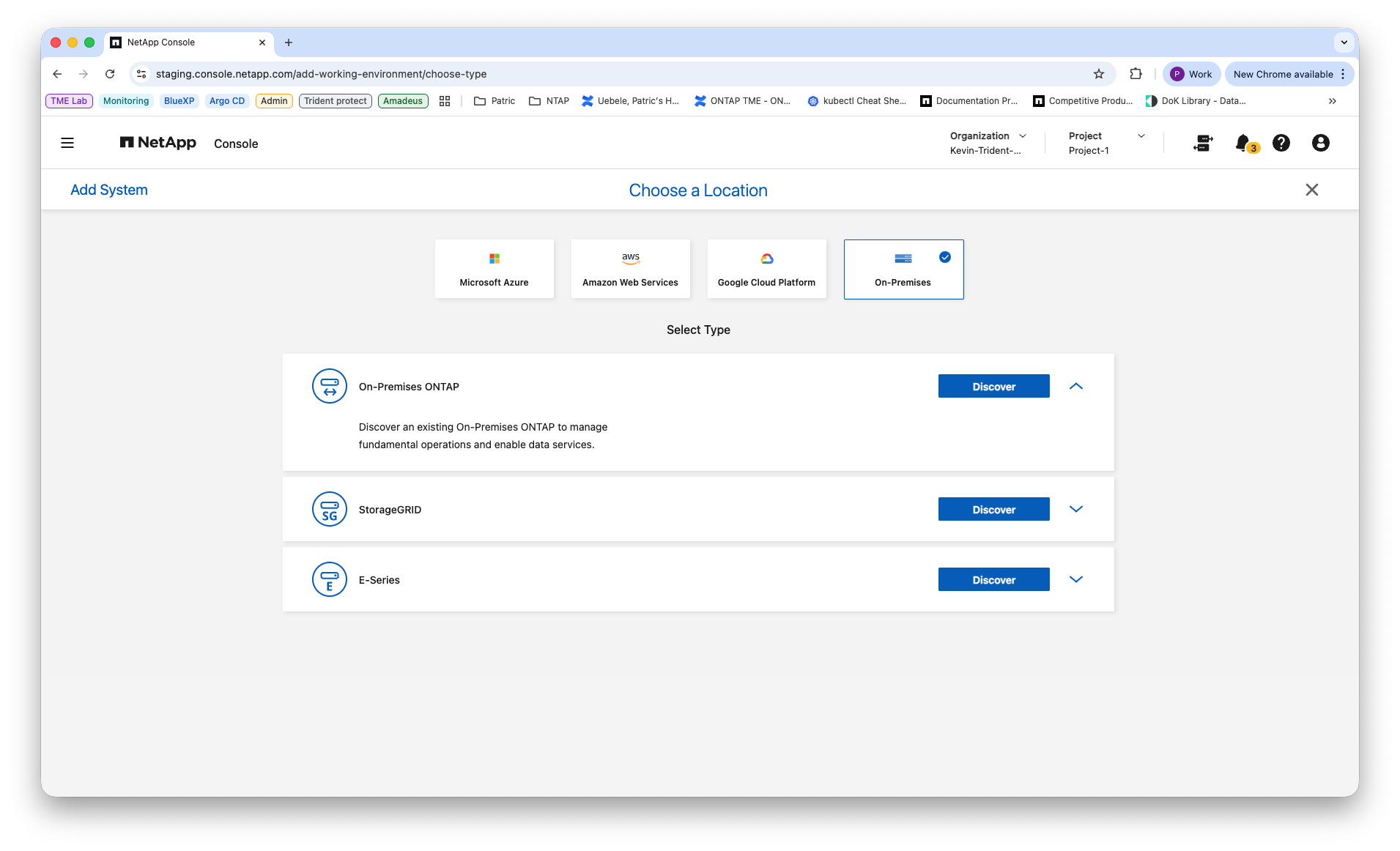
Task: Open the user account profile icon
Action: click(1320, 143)
